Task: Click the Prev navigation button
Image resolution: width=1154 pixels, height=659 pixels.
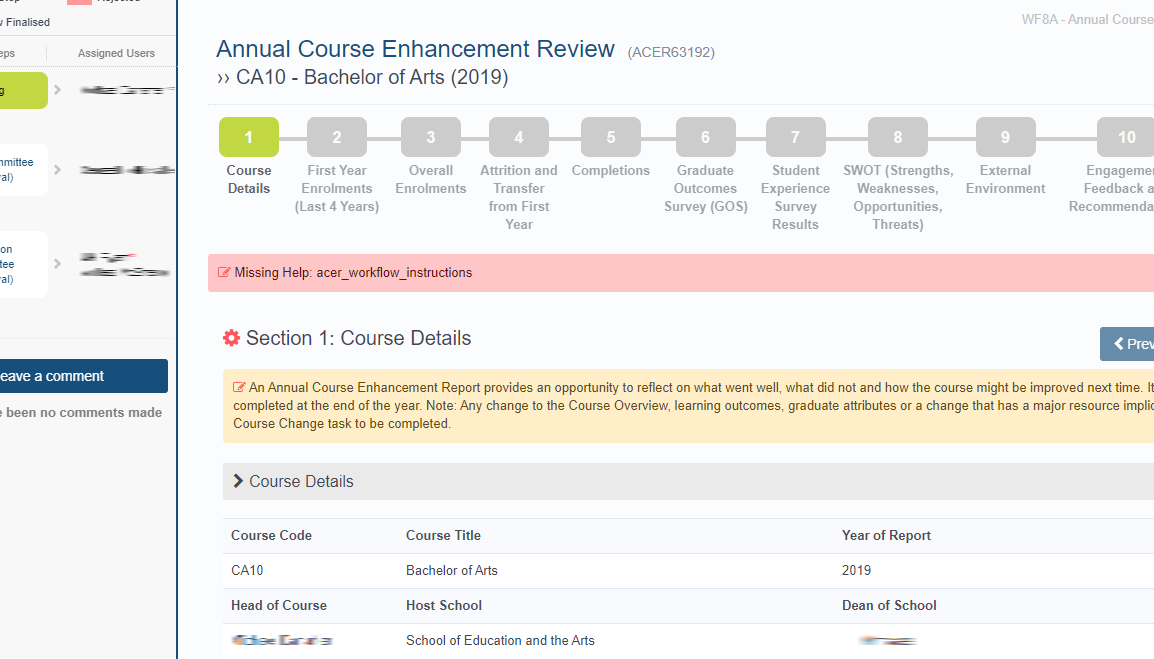Action: coord(1128,344)
